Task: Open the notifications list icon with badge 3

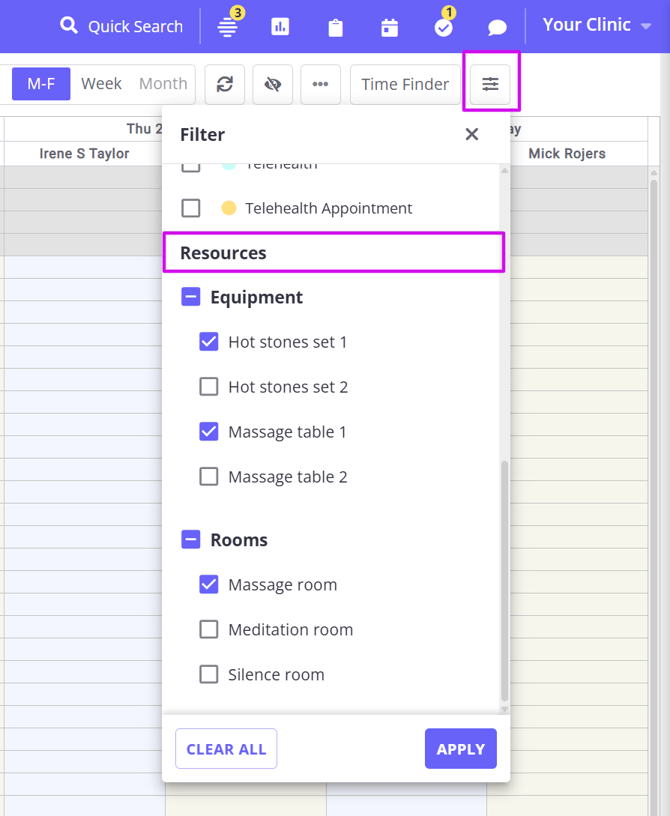Action: 228,27
